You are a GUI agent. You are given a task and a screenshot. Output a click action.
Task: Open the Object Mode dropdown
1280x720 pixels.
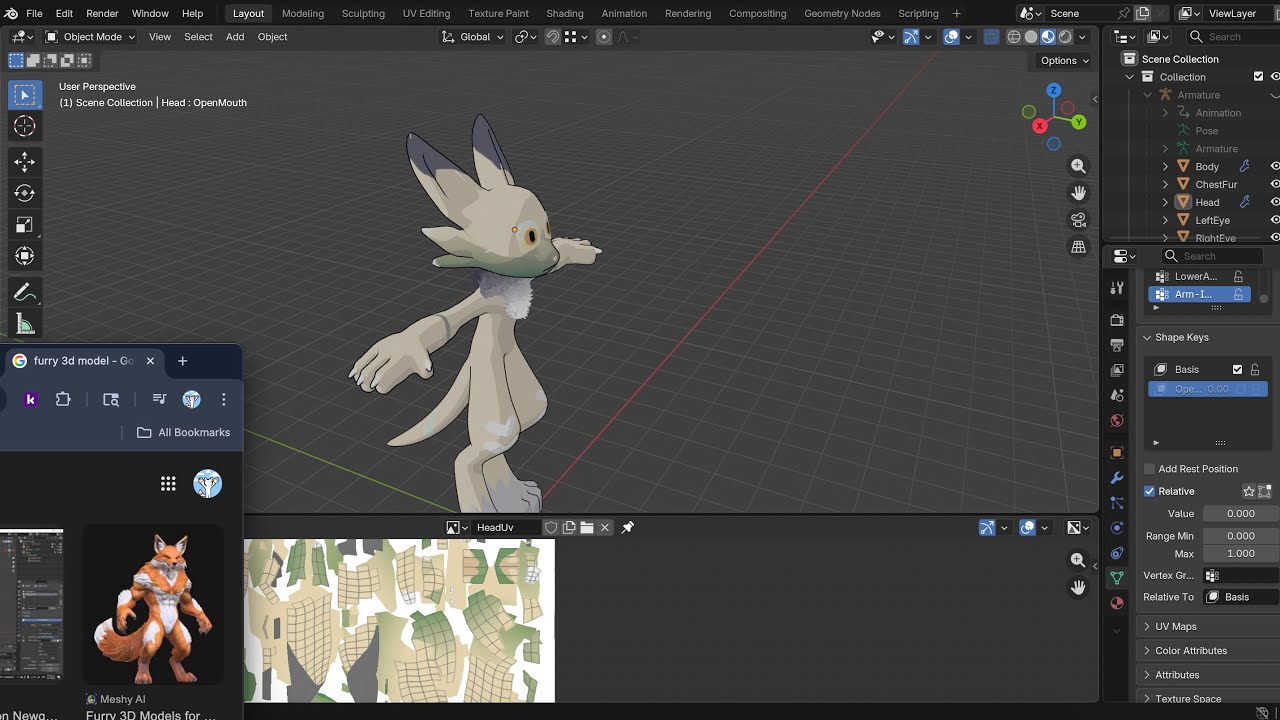pos(90,37)
